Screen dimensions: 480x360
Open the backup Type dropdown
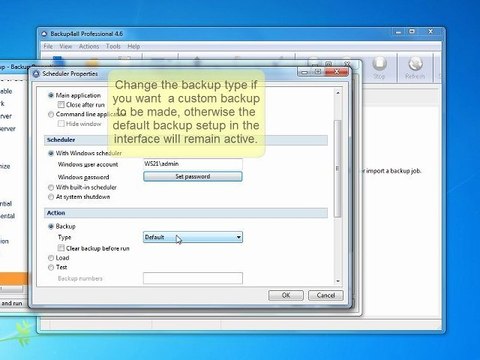click(193, 237)
